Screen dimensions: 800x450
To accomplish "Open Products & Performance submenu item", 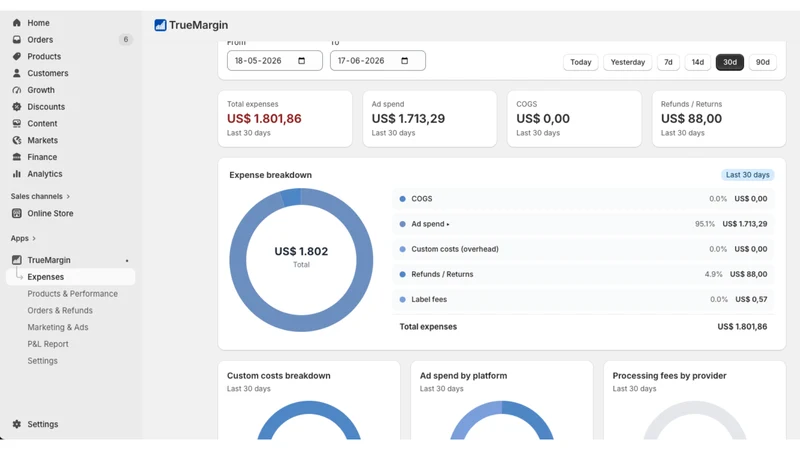I will tap(72, 294).
